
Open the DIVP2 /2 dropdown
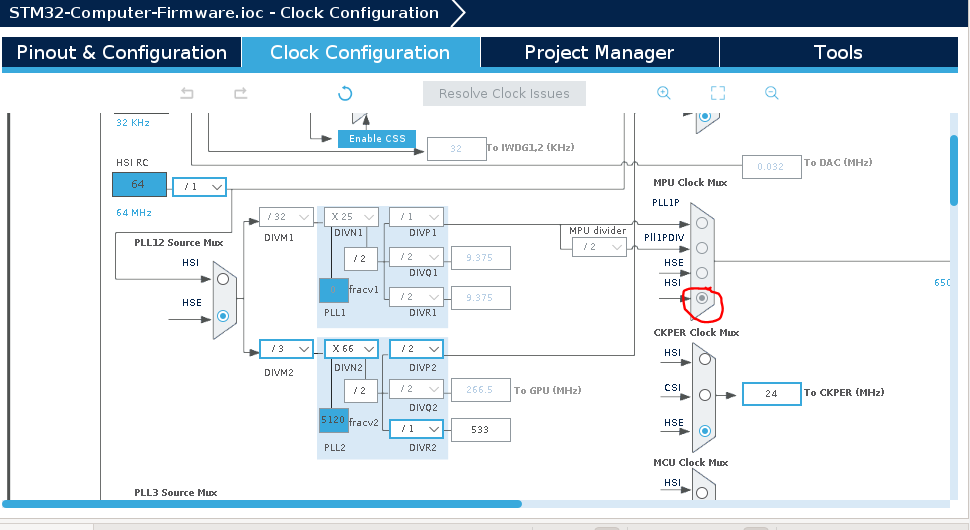(x=416, y=349)
